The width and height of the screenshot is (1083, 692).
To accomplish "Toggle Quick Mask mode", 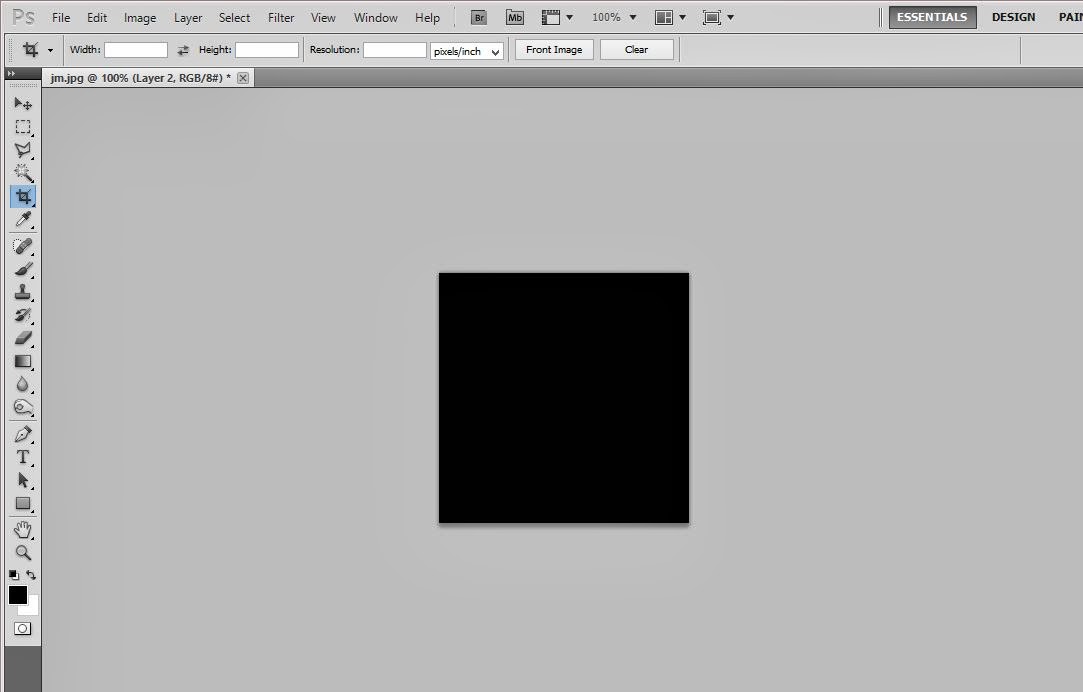I will coord(23,628).
